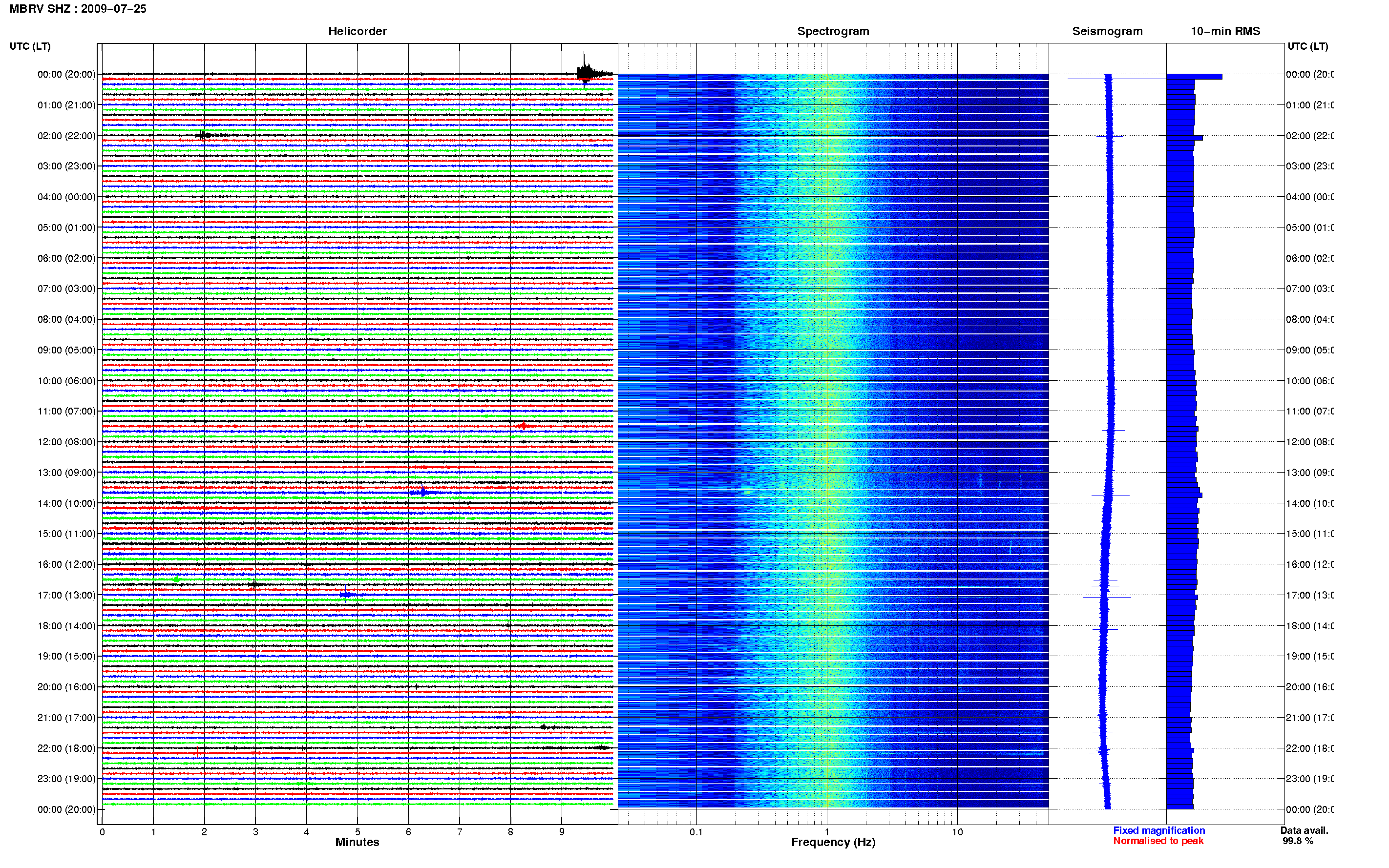Image resolution: width=1389 pixels, height=868 pixels.
Task: Click the Fixed magnification legend text
Action: (1159, 830)
